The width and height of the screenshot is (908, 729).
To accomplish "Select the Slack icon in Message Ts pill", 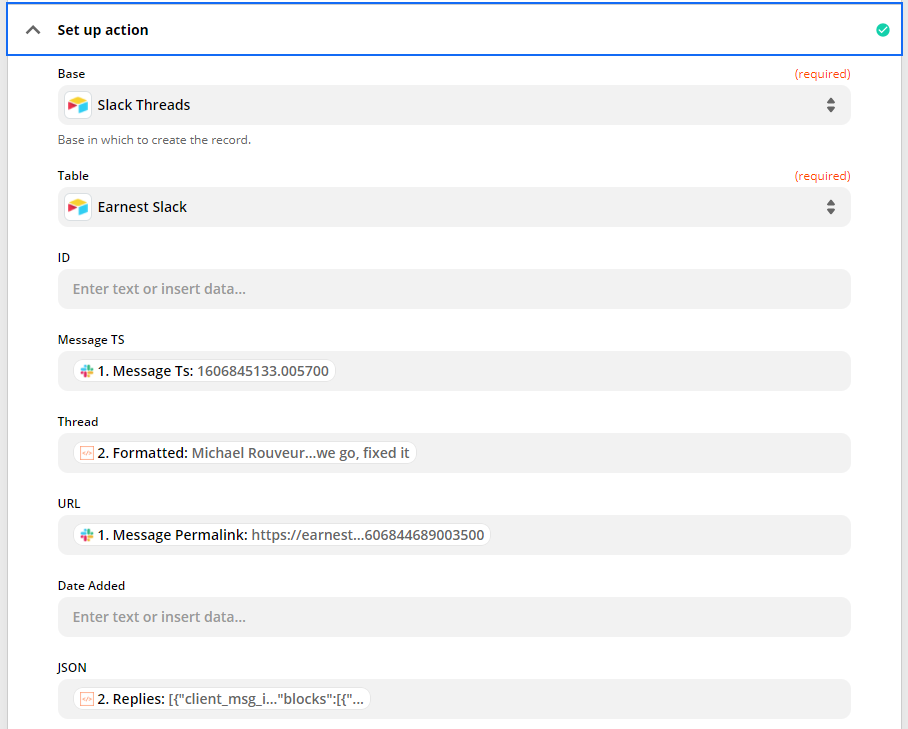I will [87, 371].
